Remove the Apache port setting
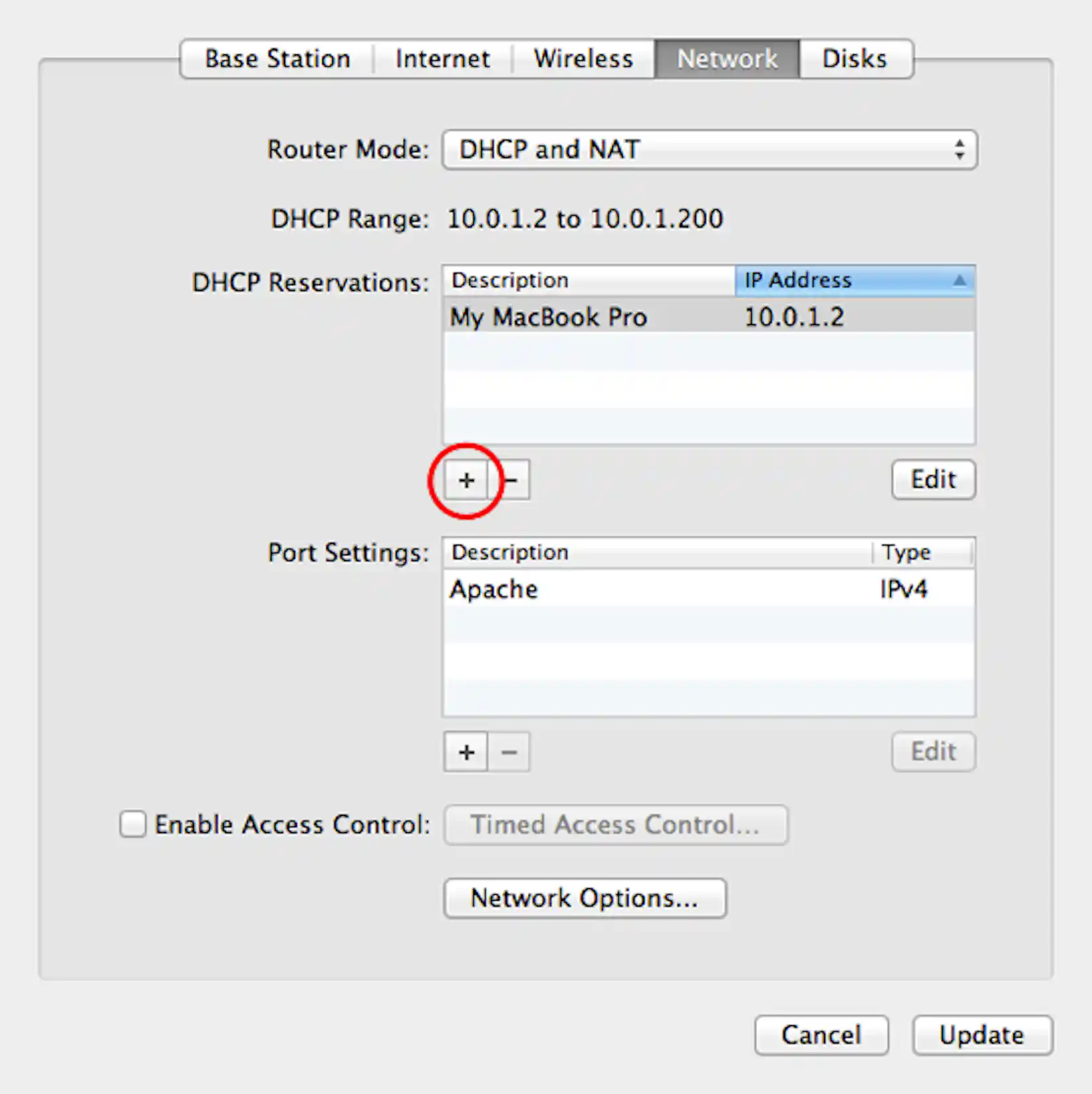Image resolution: width=1092 pixels, height=1094 pixels. 510,752
